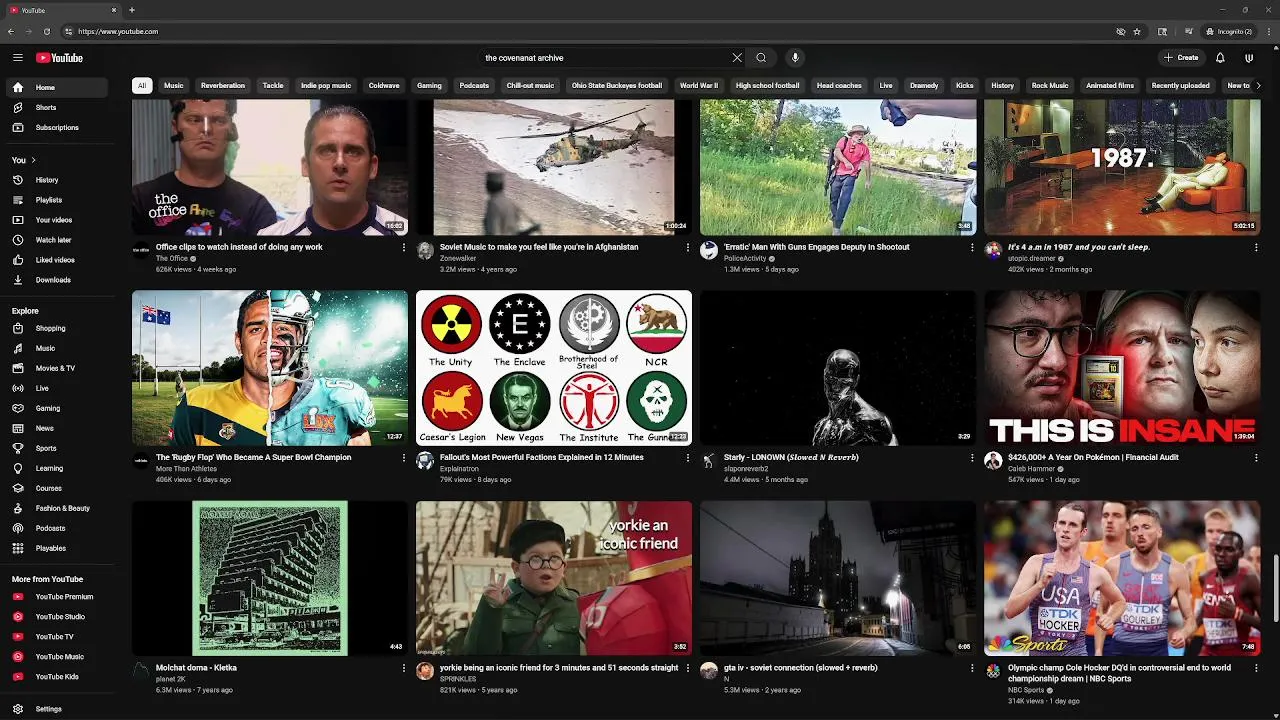This screenshot has height=720, width=1280.
Task: Select the World War II chip
Action: [x=699, y=85]
